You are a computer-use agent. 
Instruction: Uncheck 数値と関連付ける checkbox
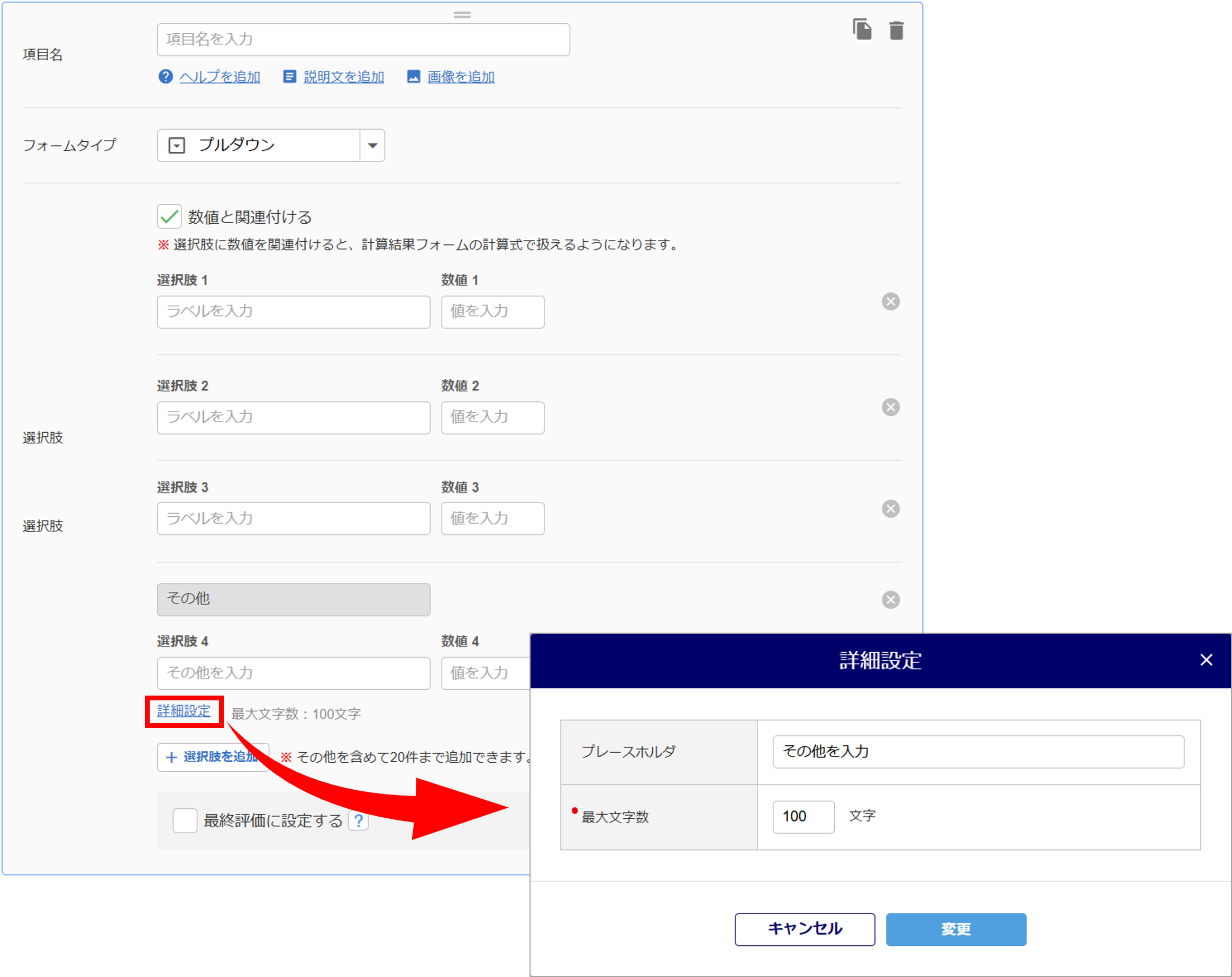169,217
